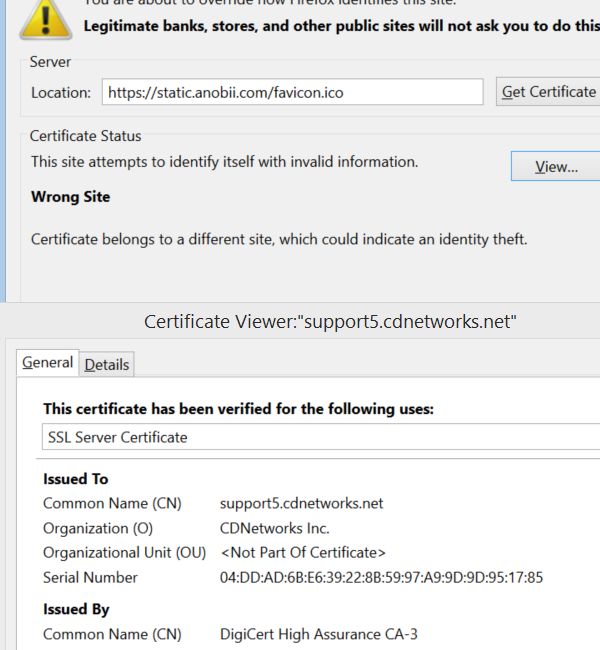Click 'Legitimate banks, stores' warning sentence
The width and height of the screenshot is (600, 650).
pyautogui.click(x=342, y=26)
